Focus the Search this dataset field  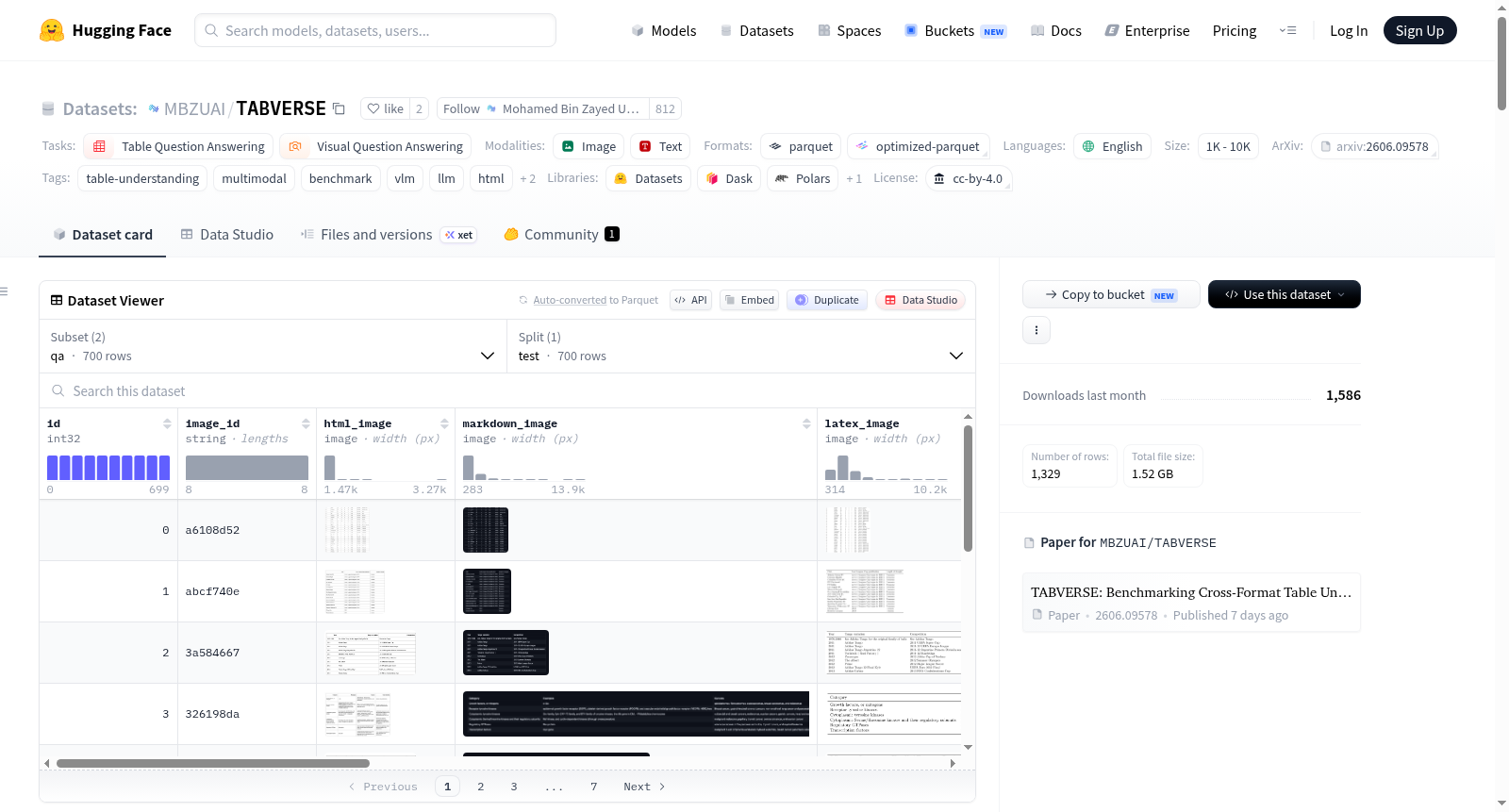pyautogui.click(x=507, y=390)
